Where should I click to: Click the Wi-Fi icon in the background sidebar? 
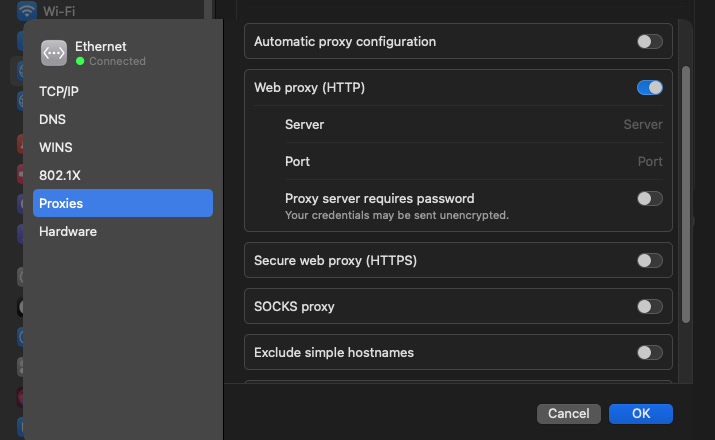click(26, 10)
